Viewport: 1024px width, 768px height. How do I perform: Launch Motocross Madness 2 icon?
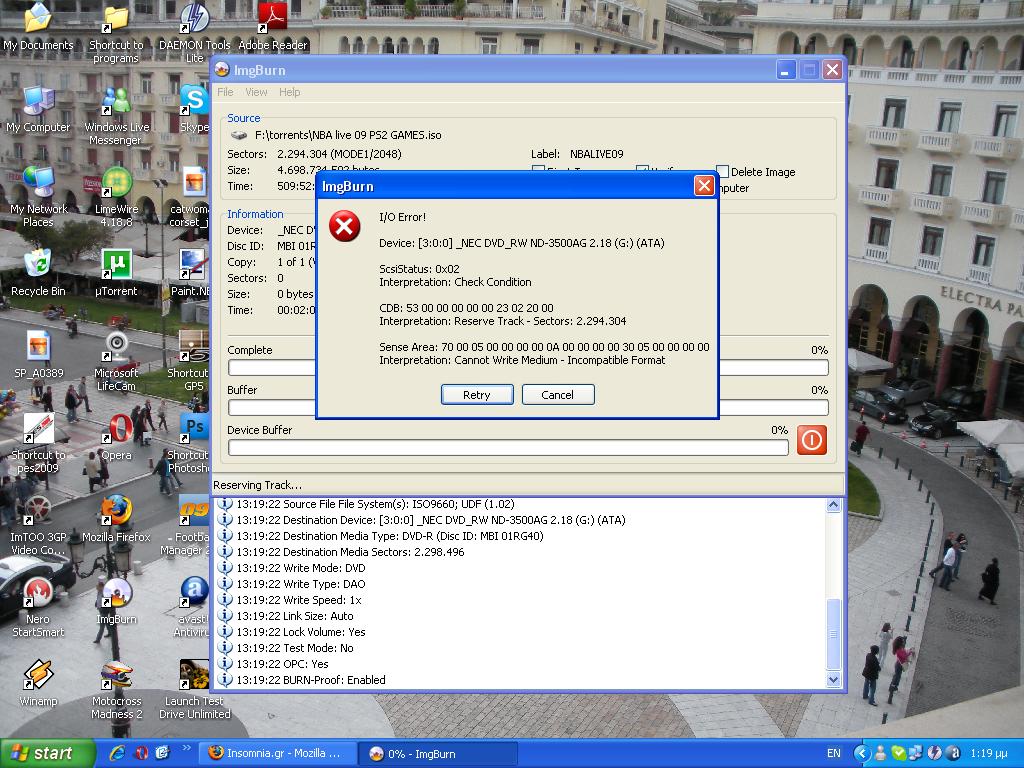pos(116,690)
